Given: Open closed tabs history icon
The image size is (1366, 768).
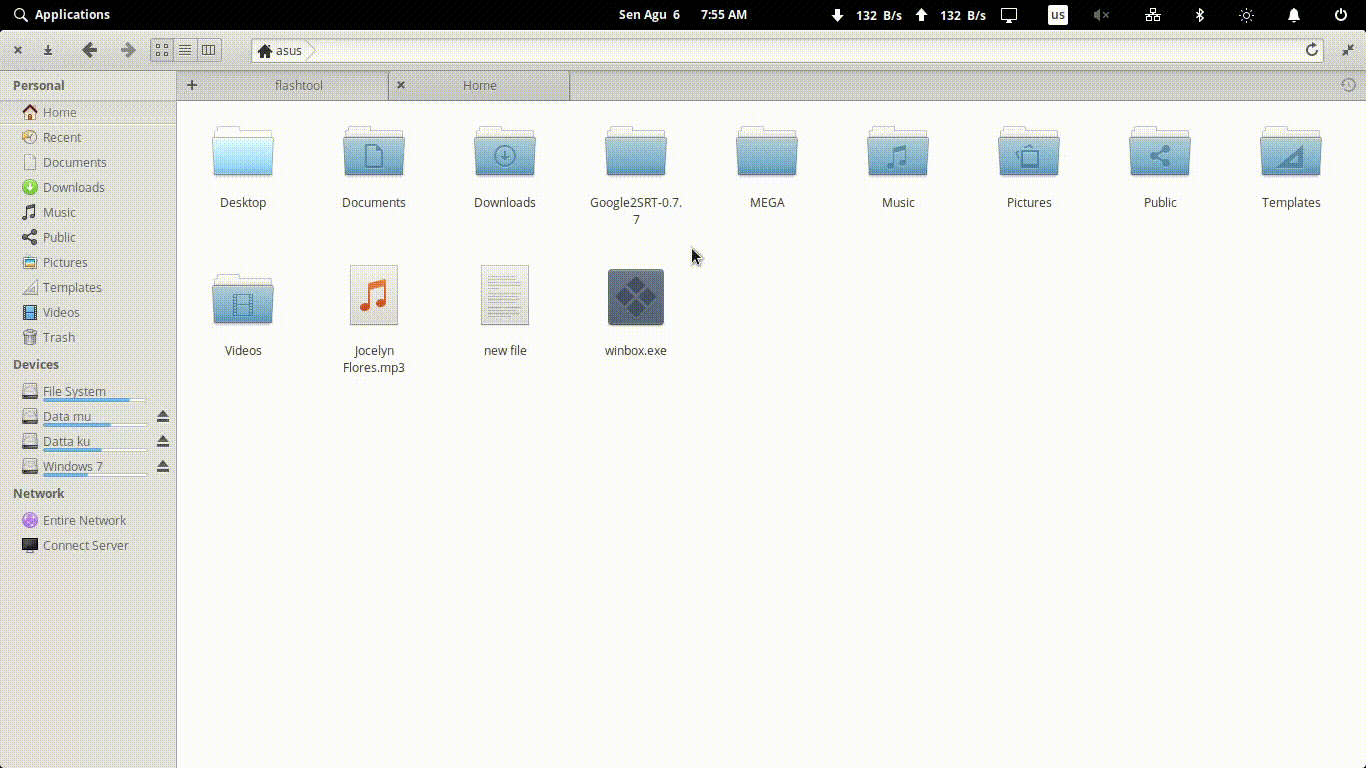Looking at the screenshot, I should (1348, 85).
